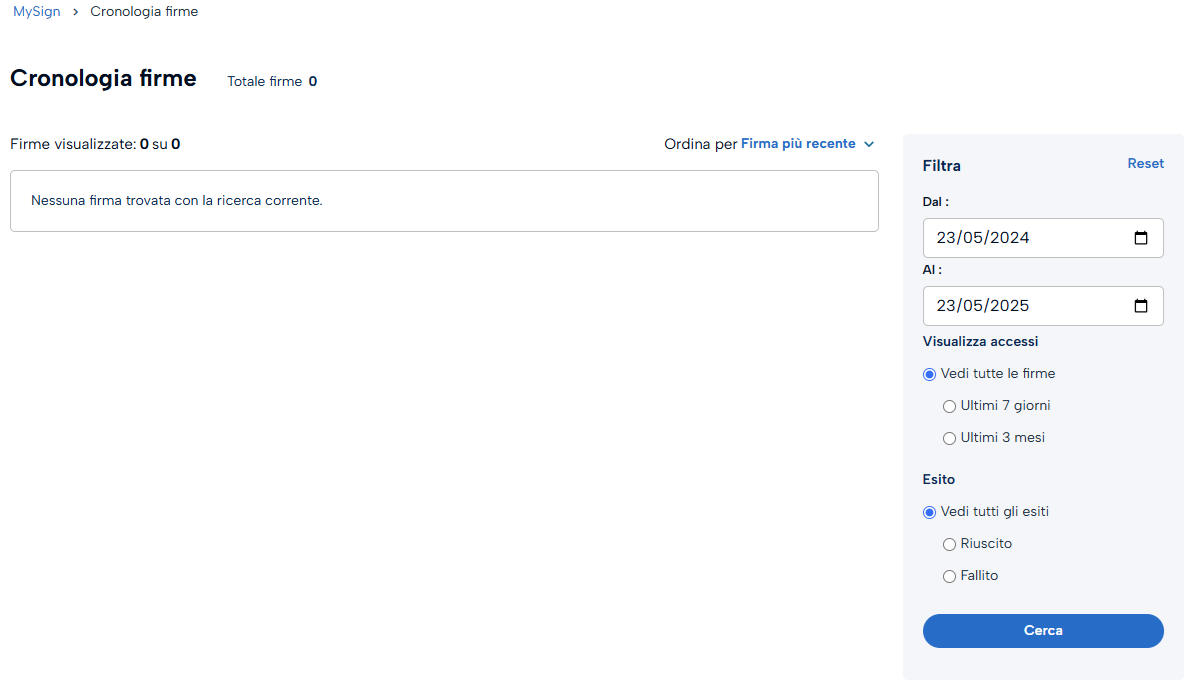
Task: Click the Nessuna firma trovata message
Action: [177, 201]
